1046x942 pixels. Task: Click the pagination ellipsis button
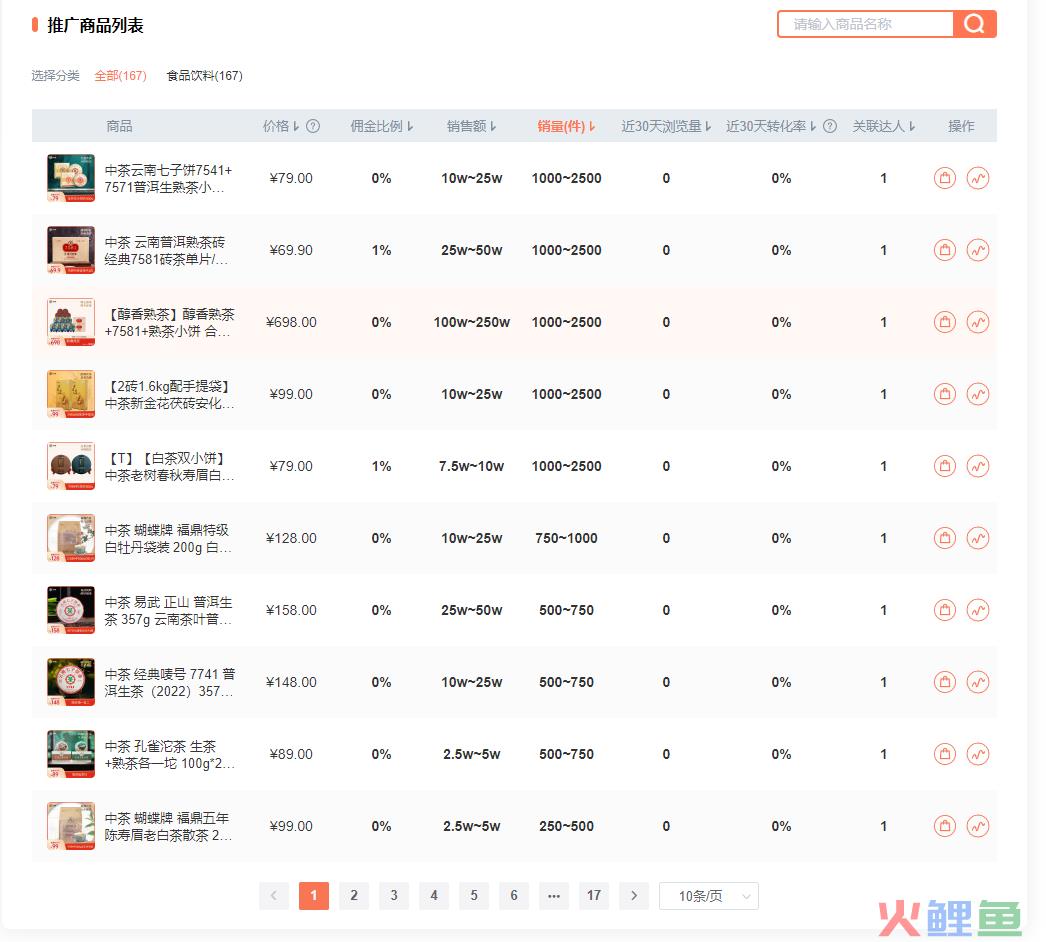(x=554, y=895)
